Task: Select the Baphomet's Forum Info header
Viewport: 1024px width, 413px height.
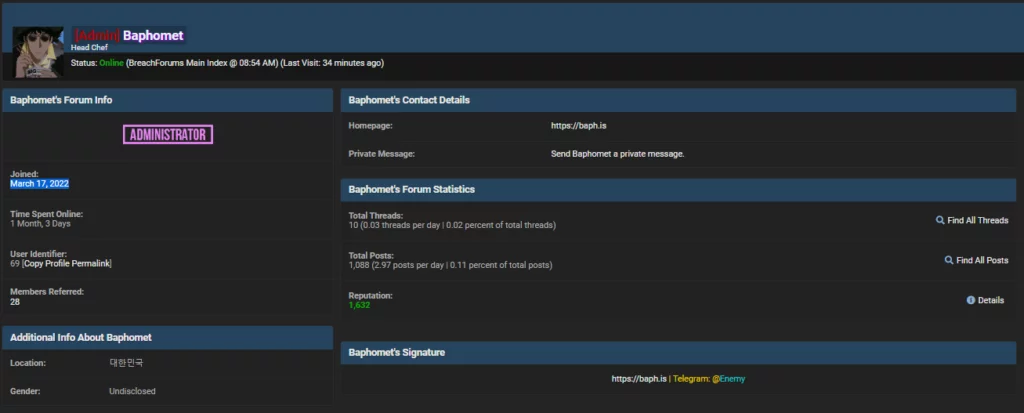Action: [61, 100]
